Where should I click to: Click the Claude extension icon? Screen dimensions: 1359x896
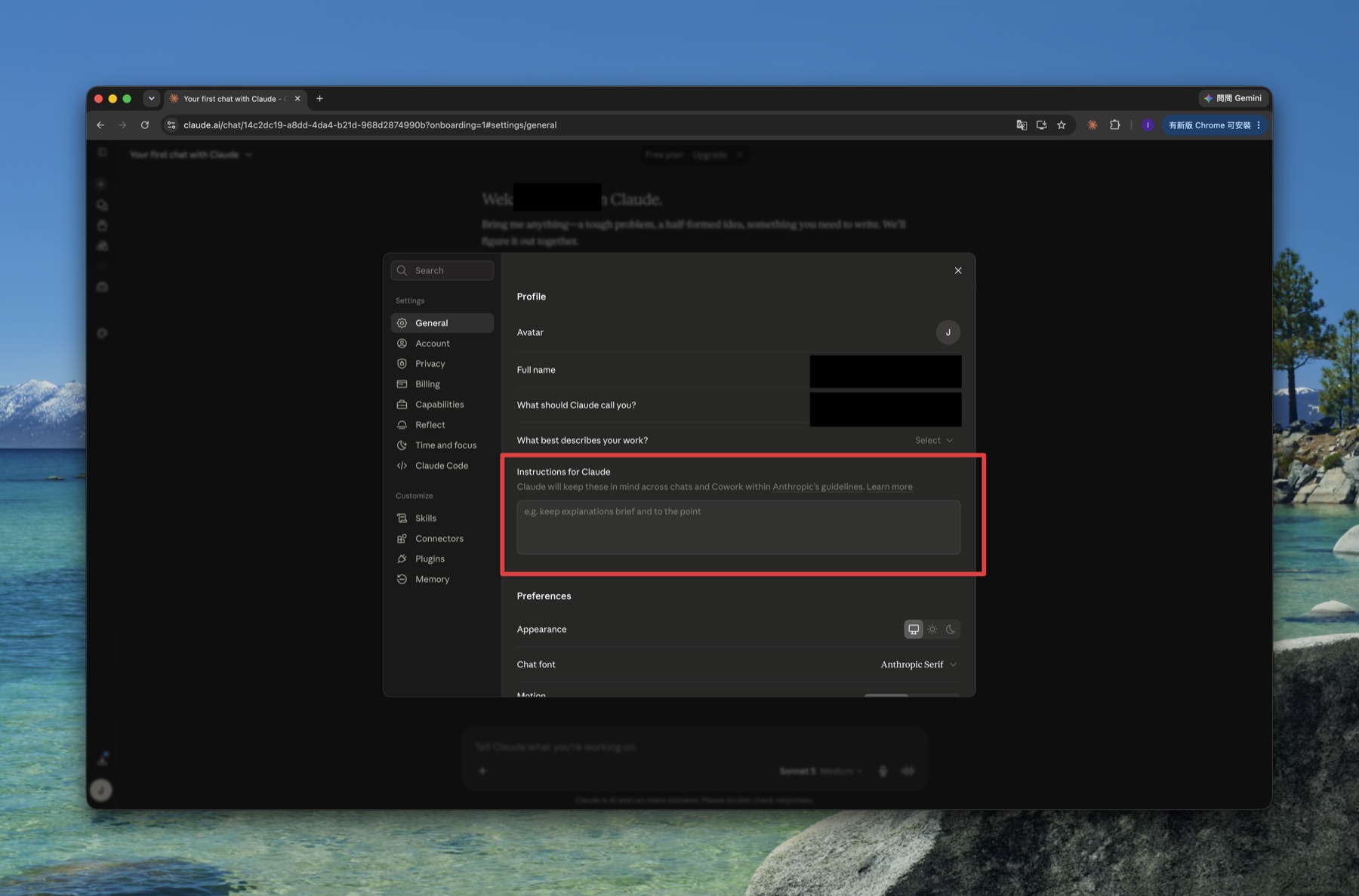pyautogui.click(x=1092, y=125)
